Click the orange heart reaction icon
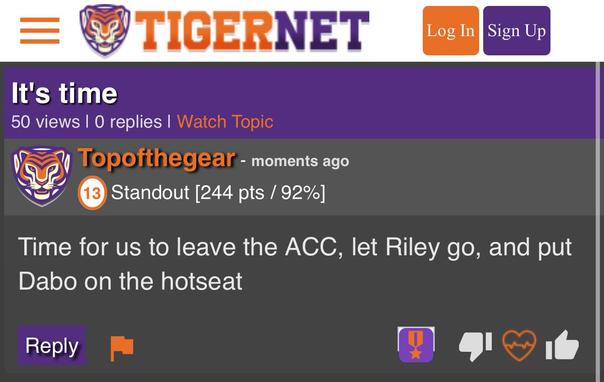 click(519, 345)
